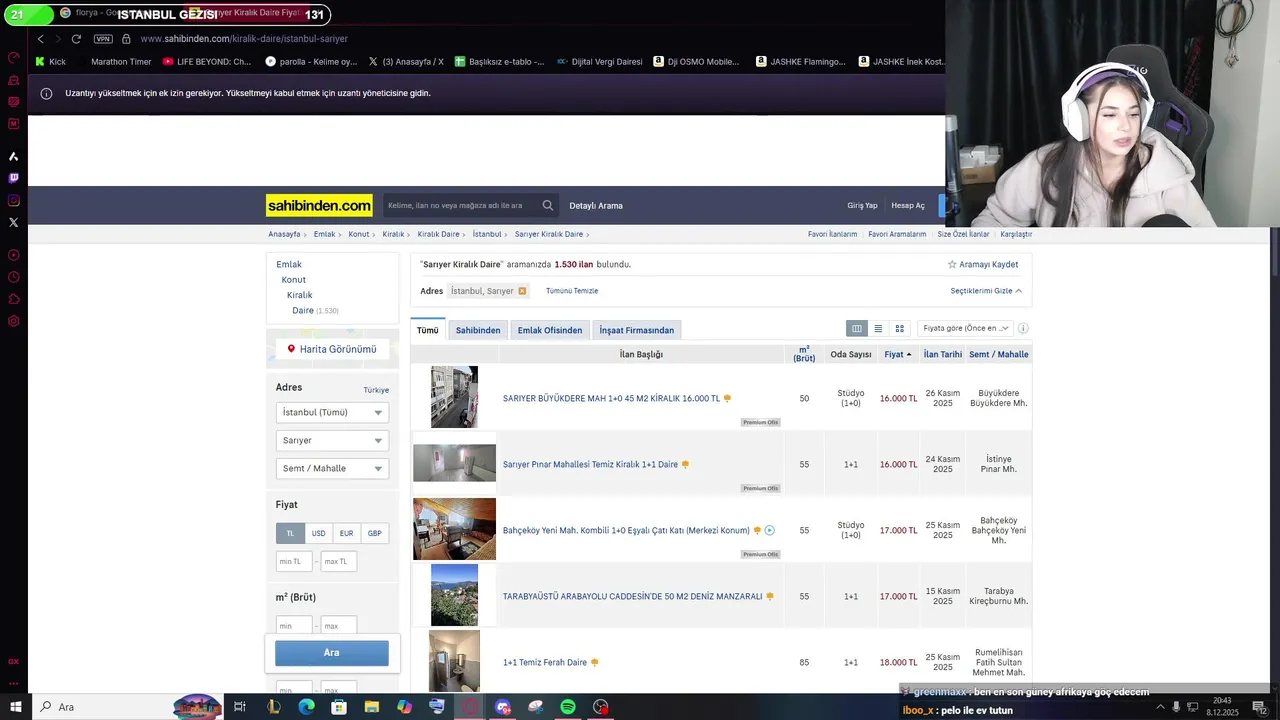Focus the keyword search input field
Image resolution: width=1280 pixels, height=720 pixels.
tap(461, 205)
